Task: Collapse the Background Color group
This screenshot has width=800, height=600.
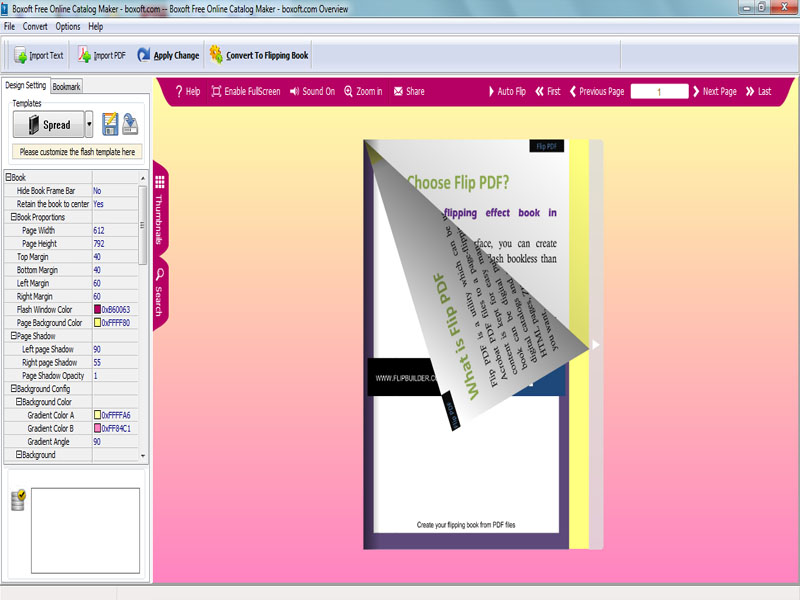Action: point(19,402)
